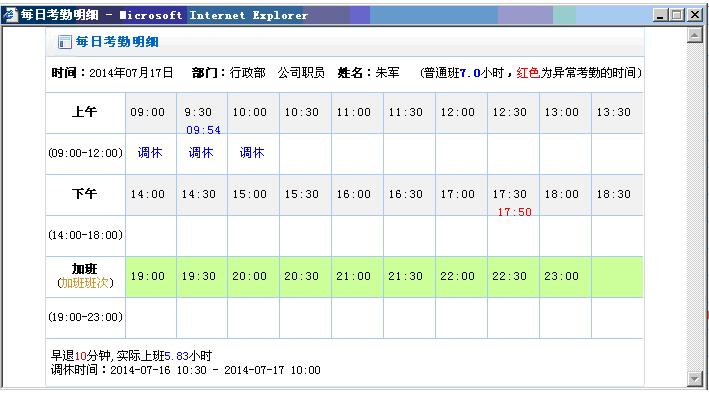Click the Internet Explorer icon in title bar
Image resolution: width=709 pixels, height=400 pixels.
(x=10, y=15)
